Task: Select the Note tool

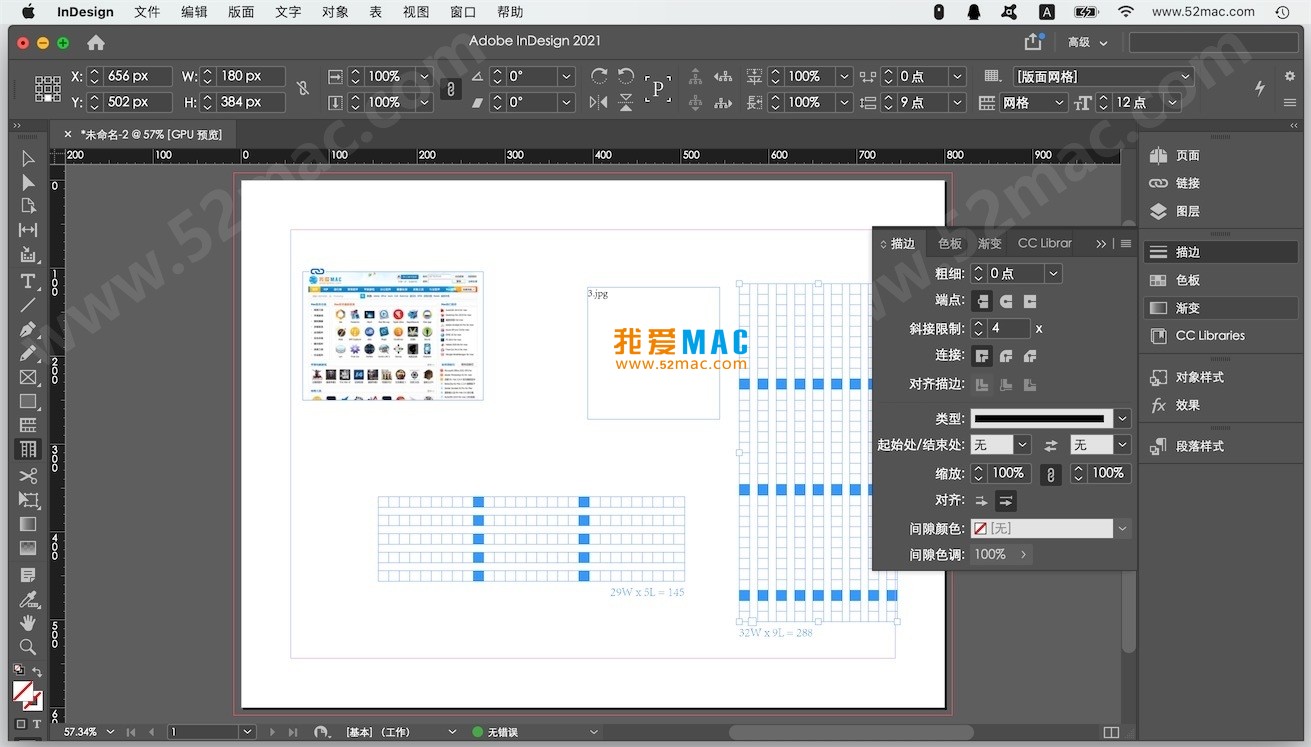Action: (x=28, y=575)
